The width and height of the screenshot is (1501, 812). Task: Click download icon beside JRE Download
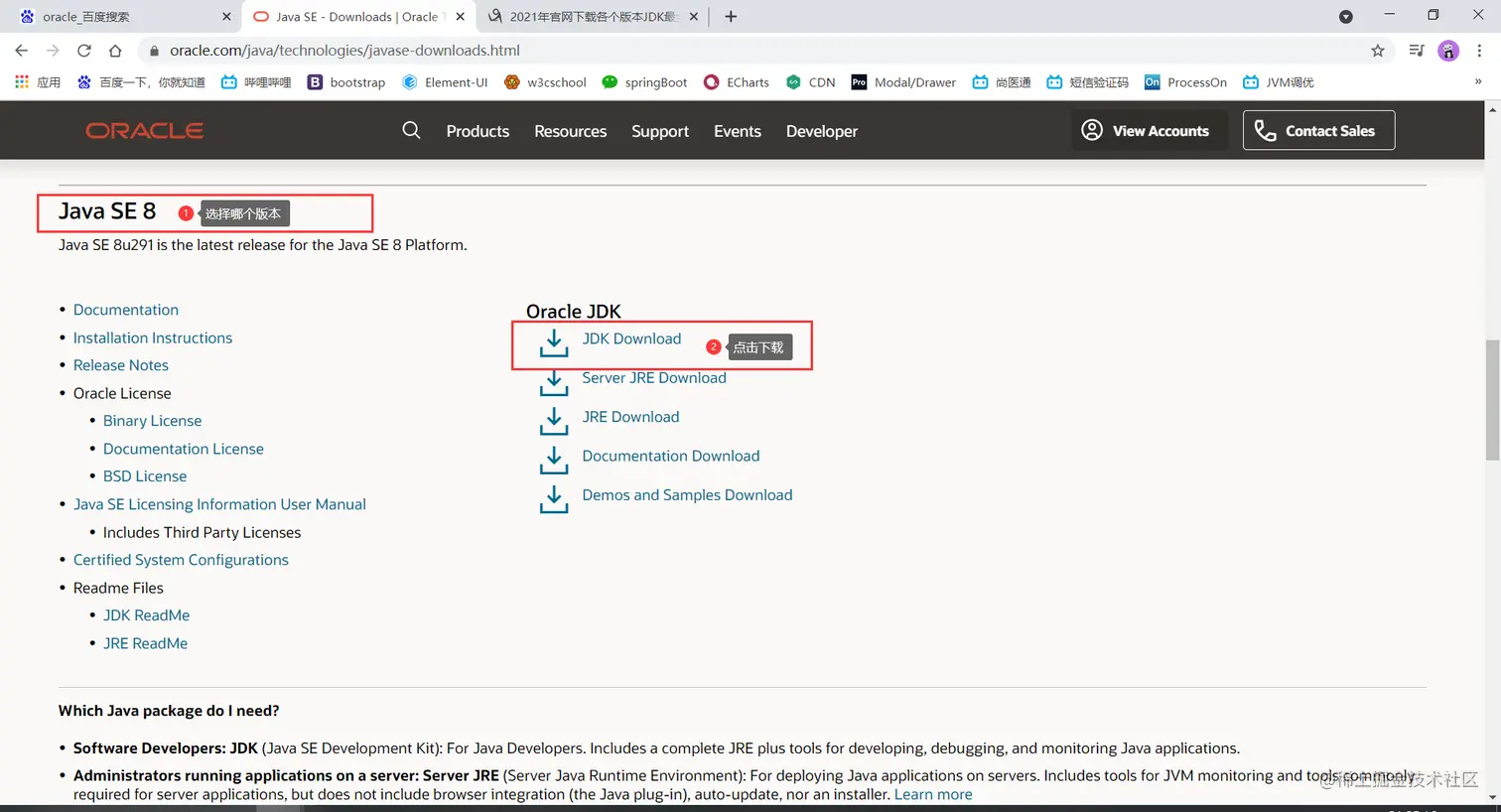pyautogui.click(x=554, y=421)
